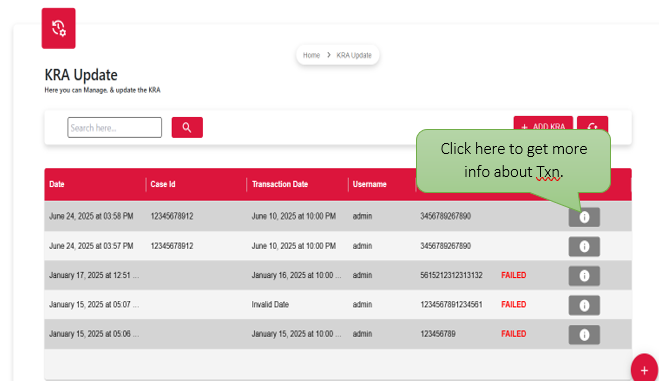659x381 pixels.
Task: Click the ADD KRA button
Action: 543,124
